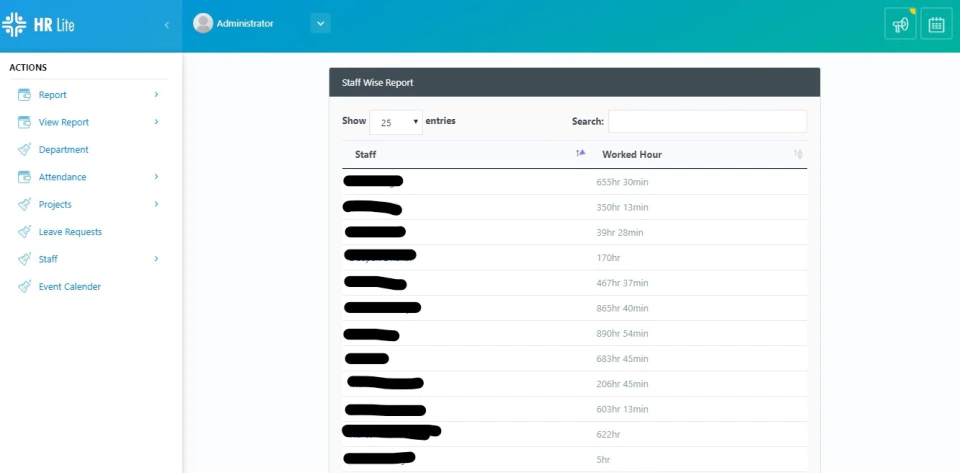Expand the Staff submenu chevron

coord(156,259)
